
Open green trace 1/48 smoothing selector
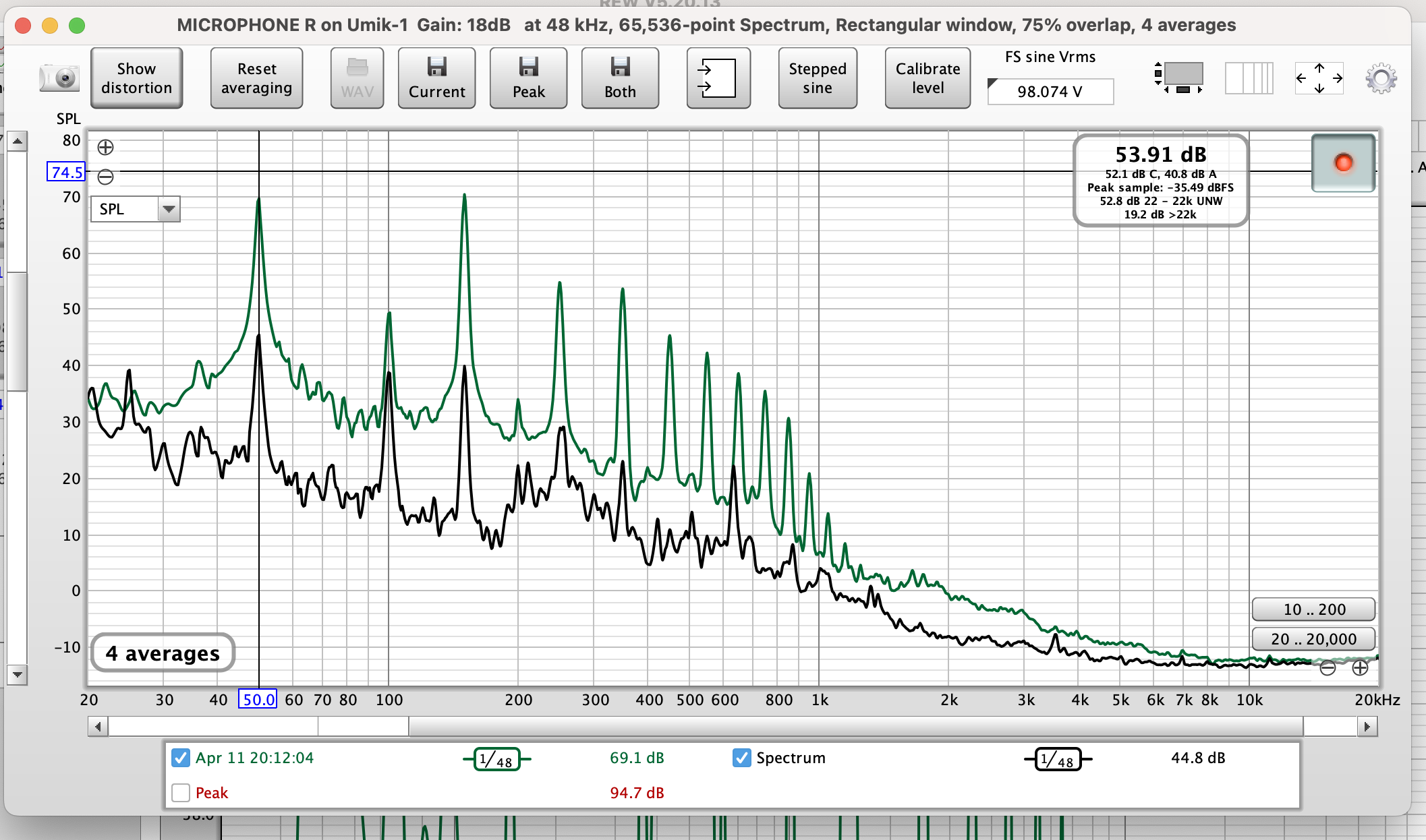[497, 760]
